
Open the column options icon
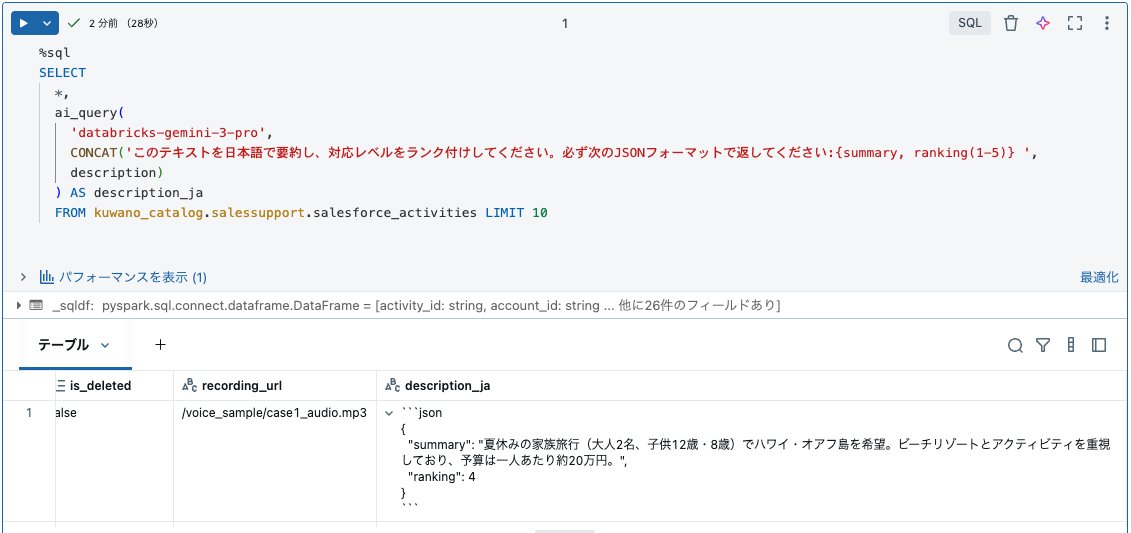[1071, 345]
